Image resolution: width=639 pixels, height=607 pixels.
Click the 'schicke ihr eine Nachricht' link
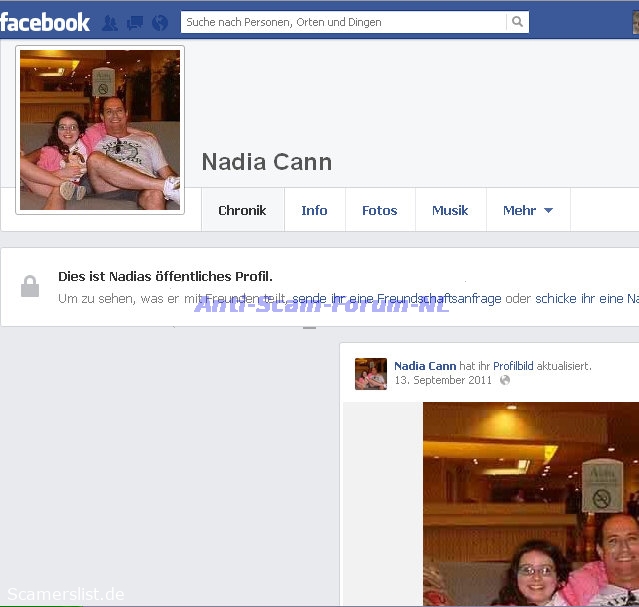pyautogui.click(x=586, y=299)
